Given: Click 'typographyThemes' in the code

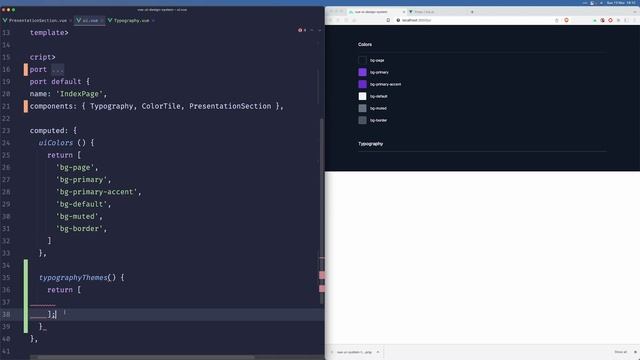Looking at the screenshot, I should point(73,278).
